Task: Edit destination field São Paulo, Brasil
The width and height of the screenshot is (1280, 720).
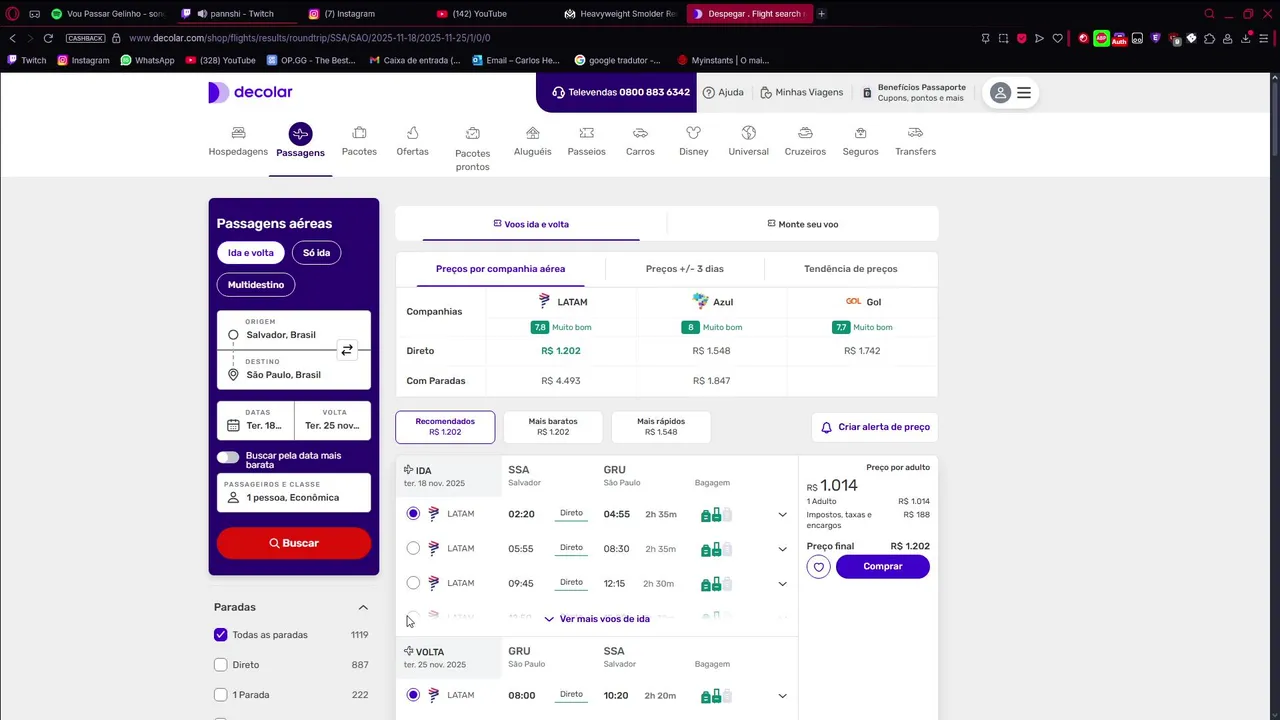Action: pyautogui.click(x=282, y=370)
